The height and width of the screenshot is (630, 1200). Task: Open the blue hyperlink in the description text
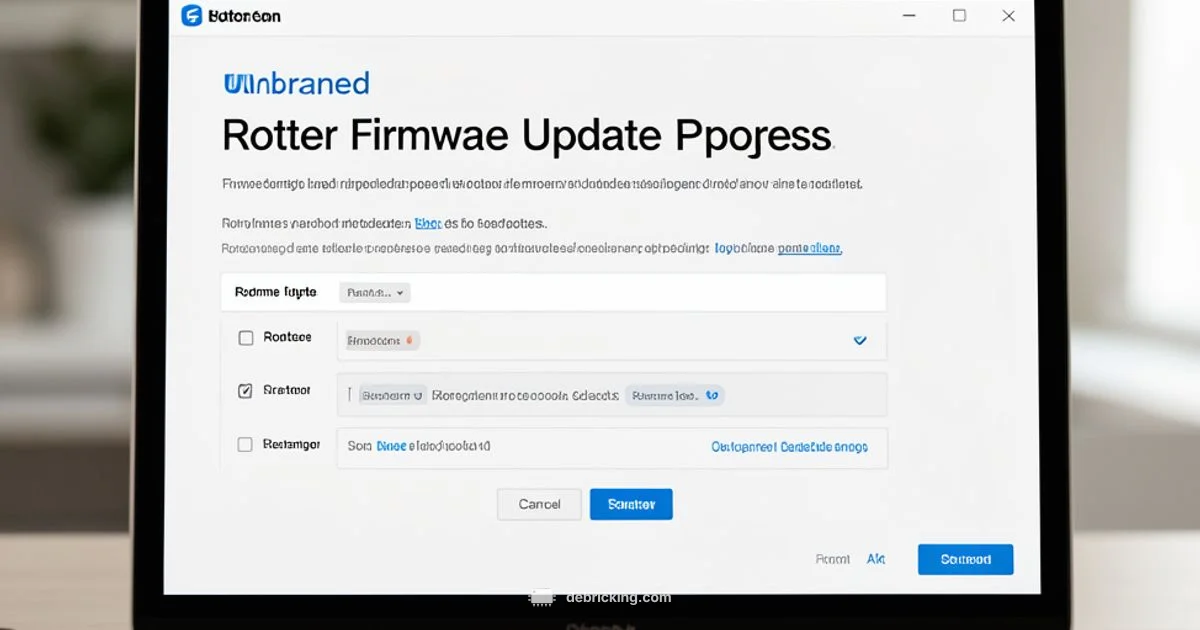tap(427, 223)
